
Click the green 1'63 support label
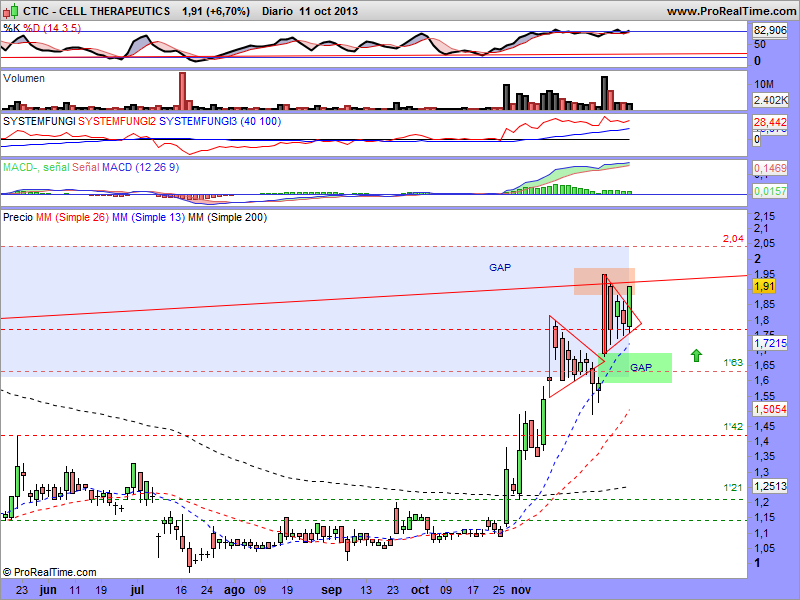733,363
